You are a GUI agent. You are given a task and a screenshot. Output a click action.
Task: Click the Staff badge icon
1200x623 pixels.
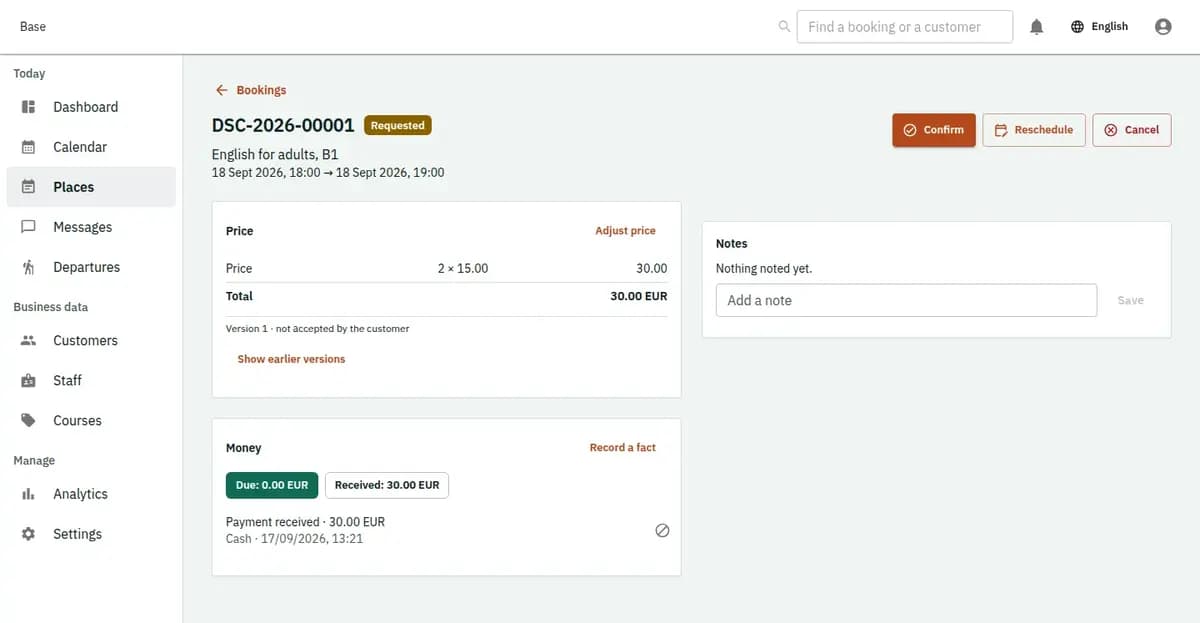29,381
